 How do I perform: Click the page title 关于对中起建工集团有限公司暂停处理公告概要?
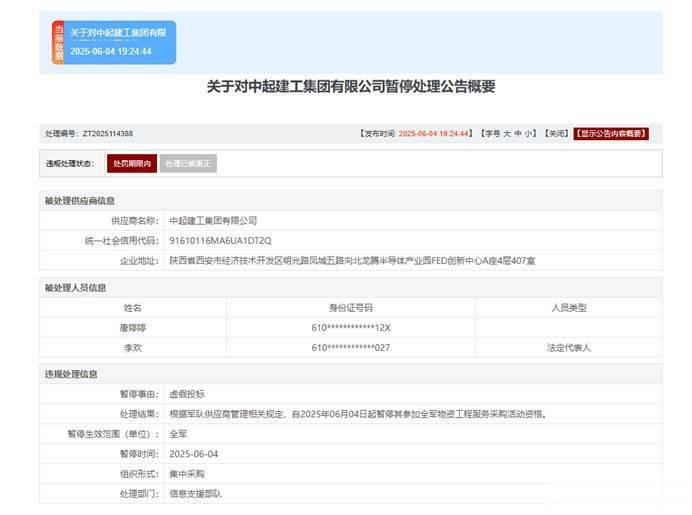tap(351, 86)
